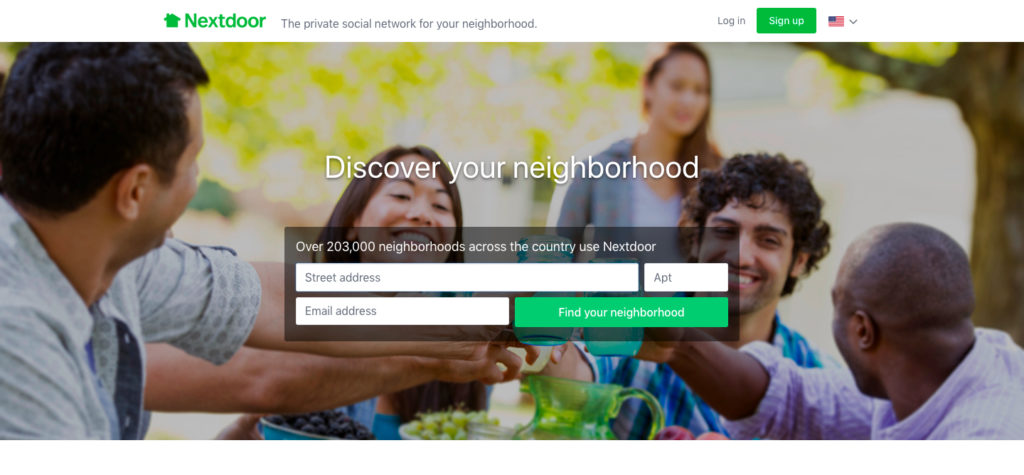Focus the Email address input field
The width and height of the screenshot is (1024, 475).
[402, 311]
